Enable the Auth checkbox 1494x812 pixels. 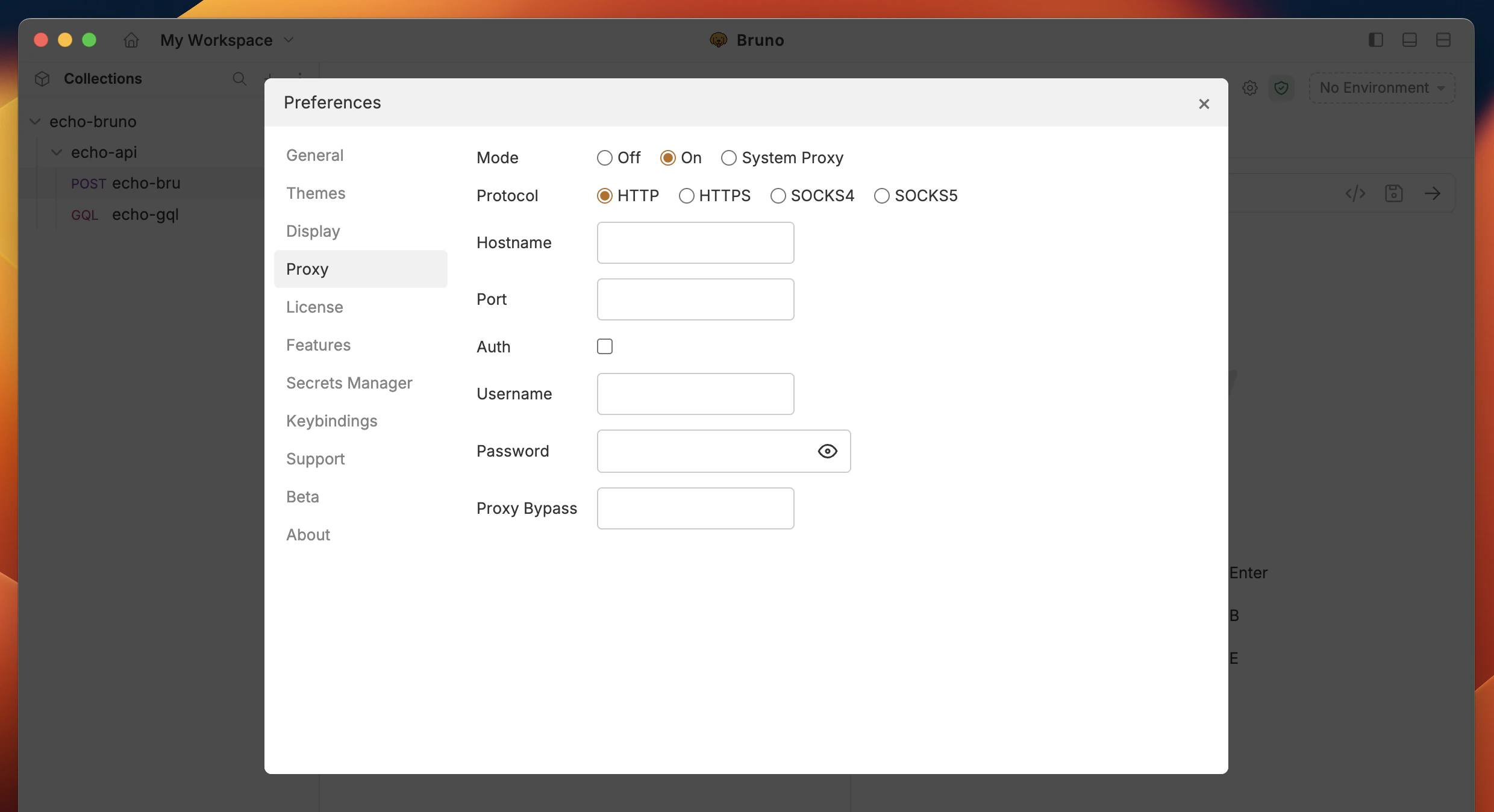(x=605, y=346)
